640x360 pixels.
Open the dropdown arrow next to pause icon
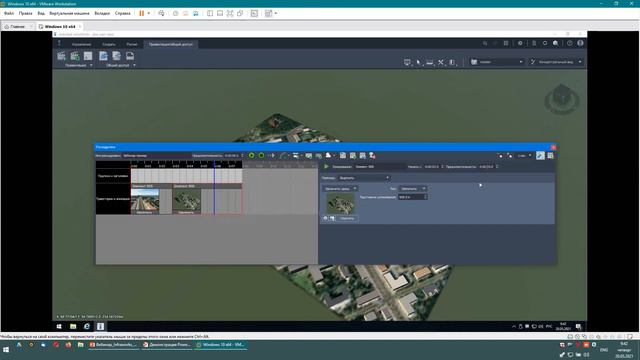149,13
